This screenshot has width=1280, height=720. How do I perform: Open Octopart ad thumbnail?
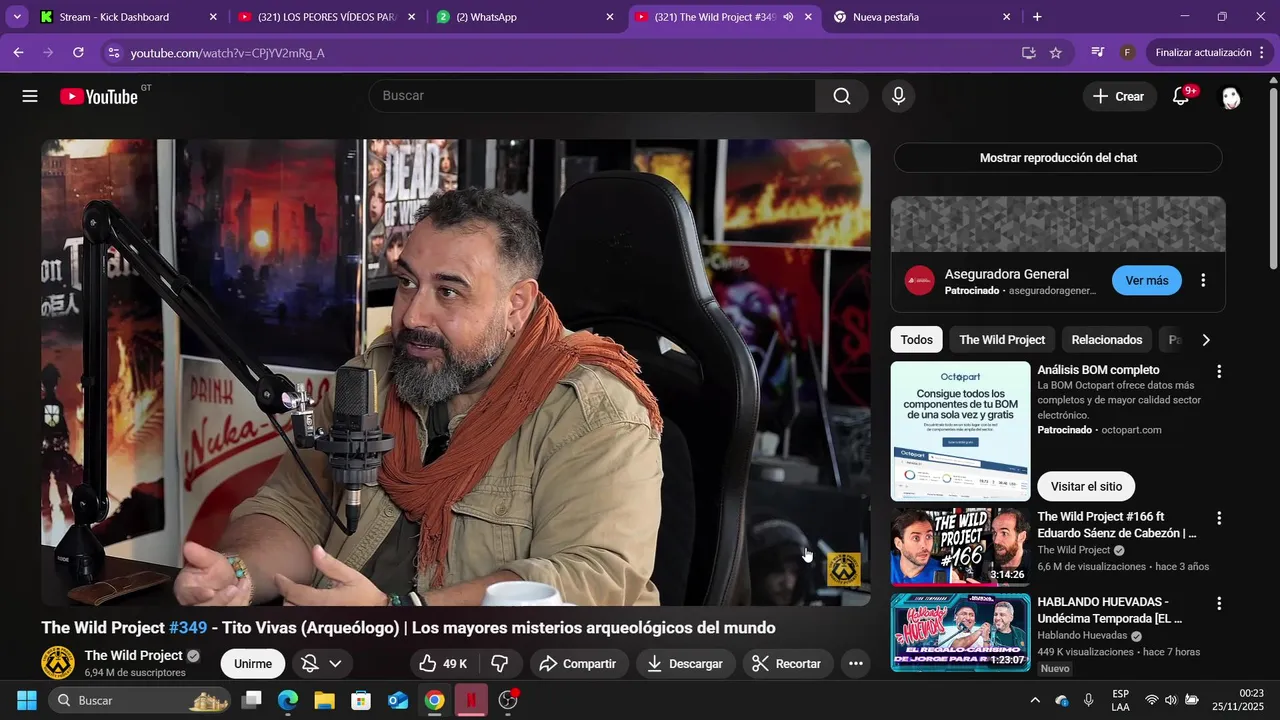coord(960,431)
